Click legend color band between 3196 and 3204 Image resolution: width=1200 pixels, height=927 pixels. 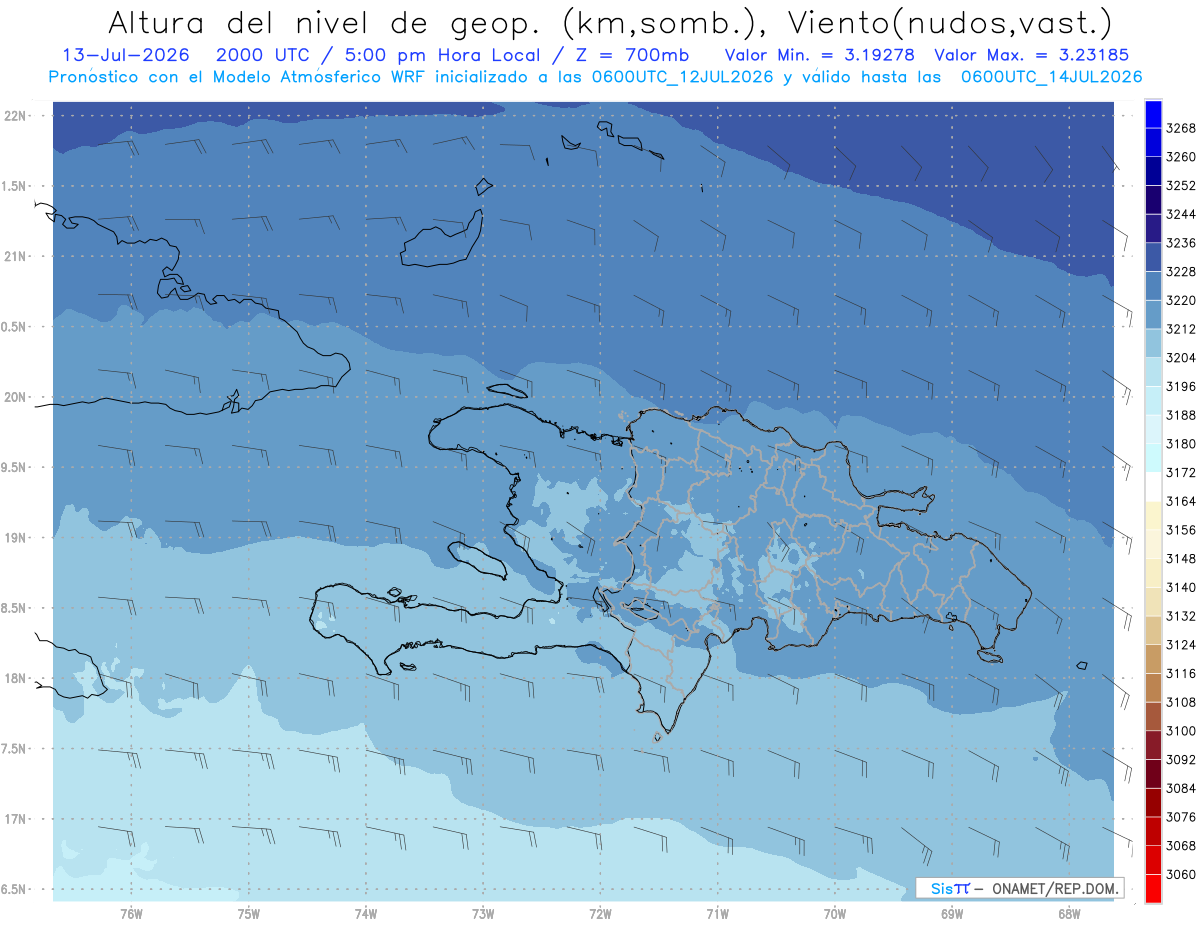click(1152, 372)
